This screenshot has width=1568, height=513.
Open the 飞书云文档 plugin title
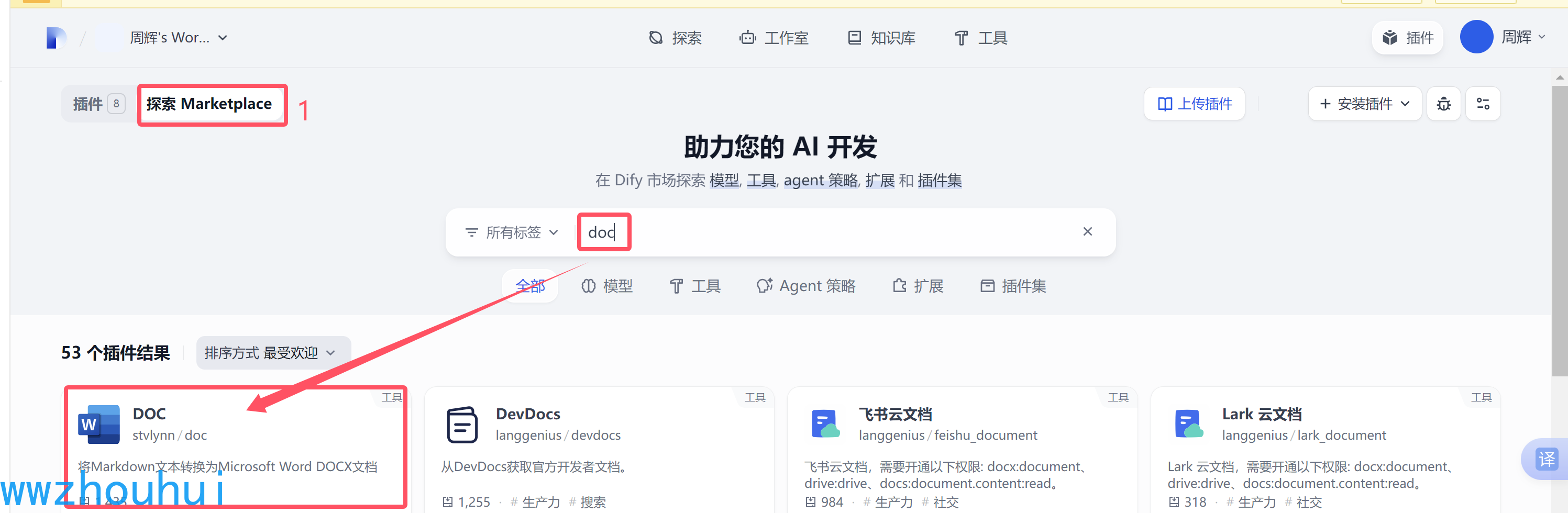tap(895, 415)
